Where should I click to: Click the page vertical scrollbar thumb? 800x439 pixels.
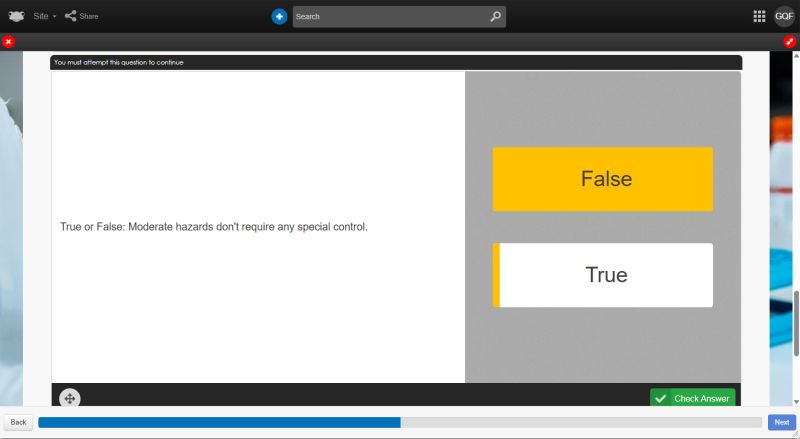[796, 318]
